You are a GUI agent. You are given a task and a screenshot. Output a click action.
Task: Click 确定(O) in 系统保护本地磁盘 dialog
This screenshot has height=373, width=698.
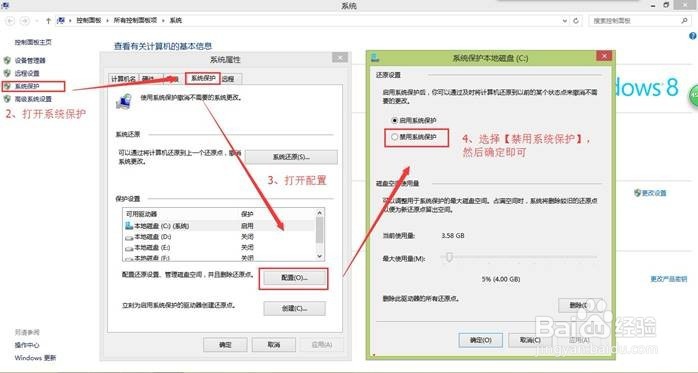click(481, 340)
